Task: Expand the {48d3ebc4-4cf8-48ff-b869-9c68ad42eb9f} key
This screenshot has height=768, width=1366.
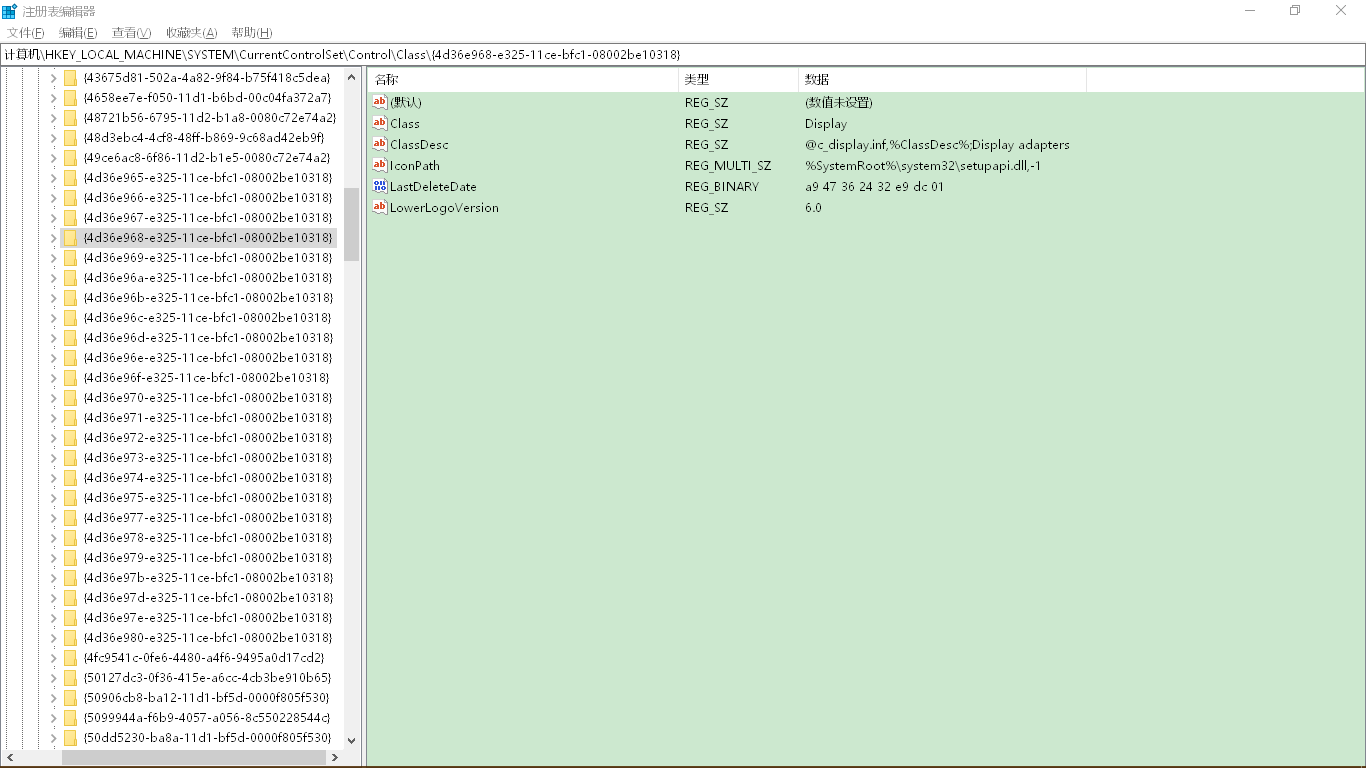Action: click(53, 138)
